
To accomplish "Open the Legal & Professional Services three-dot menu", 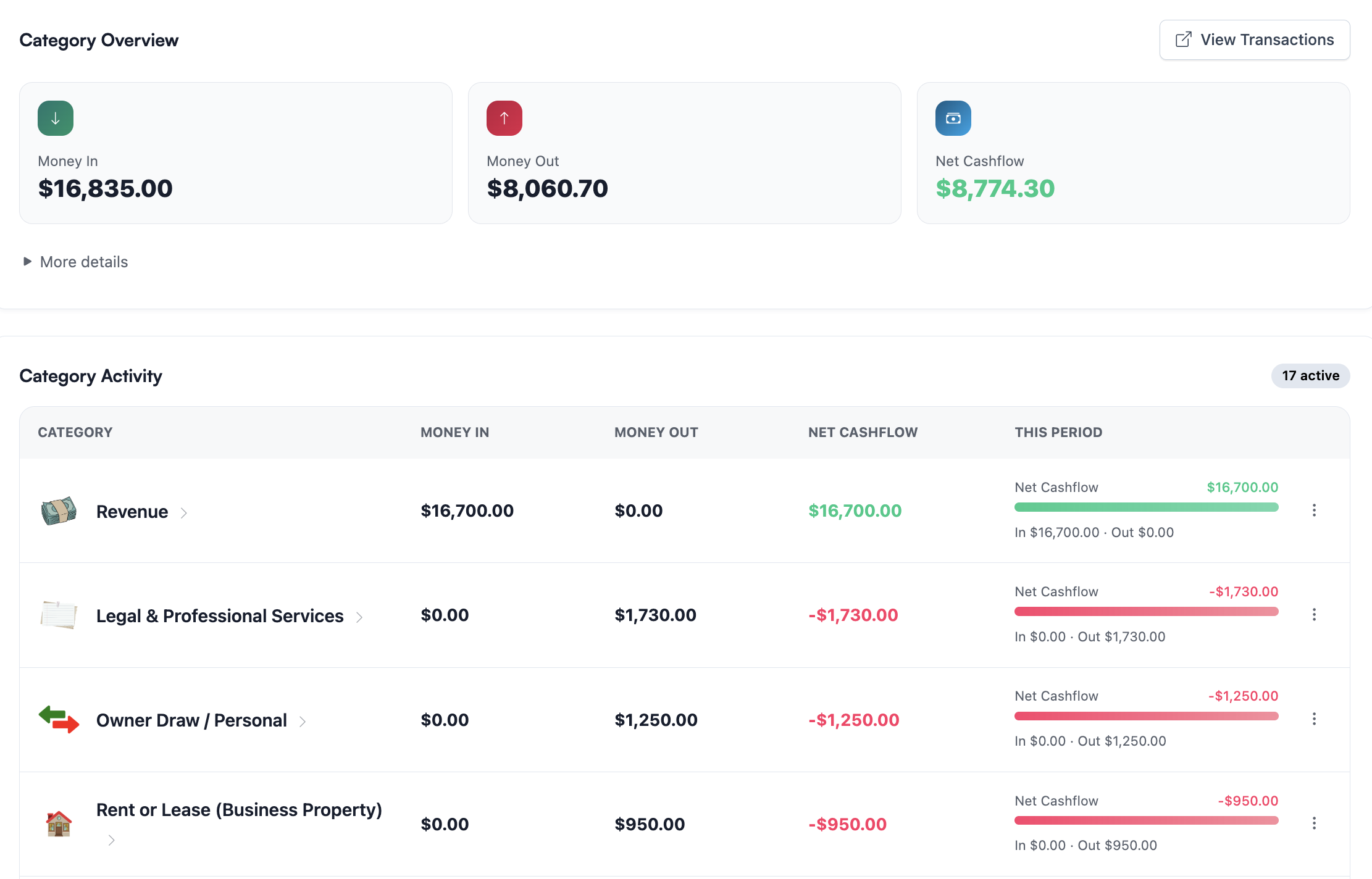I will (1314, 615).
